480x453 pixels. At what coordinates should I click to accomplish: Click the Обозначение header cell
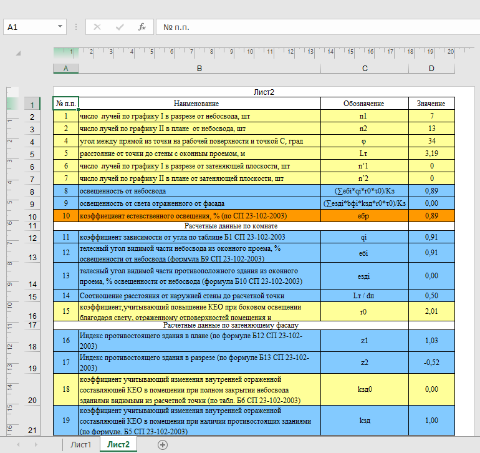tap(364, 103)
